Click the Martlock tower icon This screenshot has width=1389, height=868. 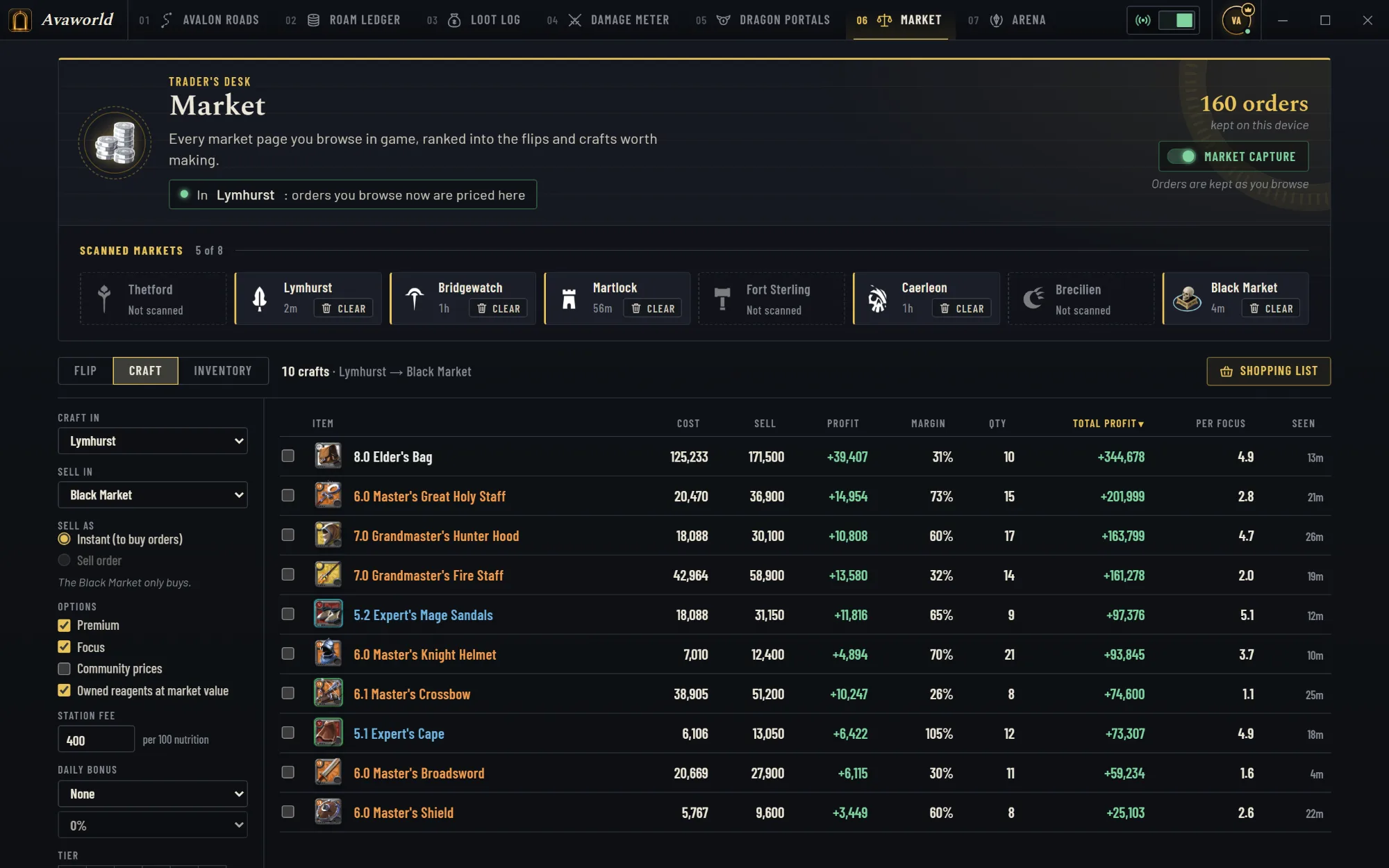pyautogui.click(x=569, y=299)
